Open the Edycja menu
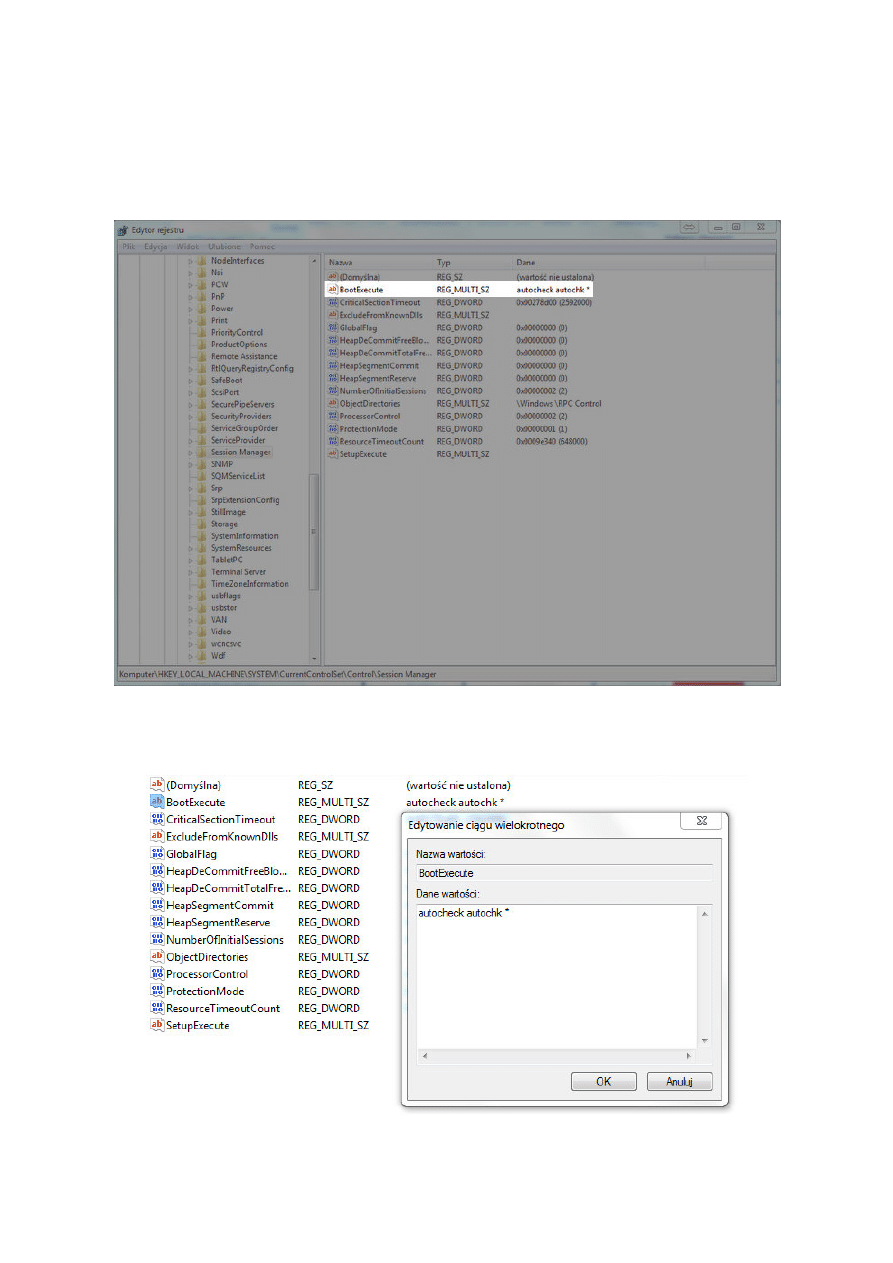Image resolution: width=893 pixels, height=1263 pixels. click(x=155, y=246)
